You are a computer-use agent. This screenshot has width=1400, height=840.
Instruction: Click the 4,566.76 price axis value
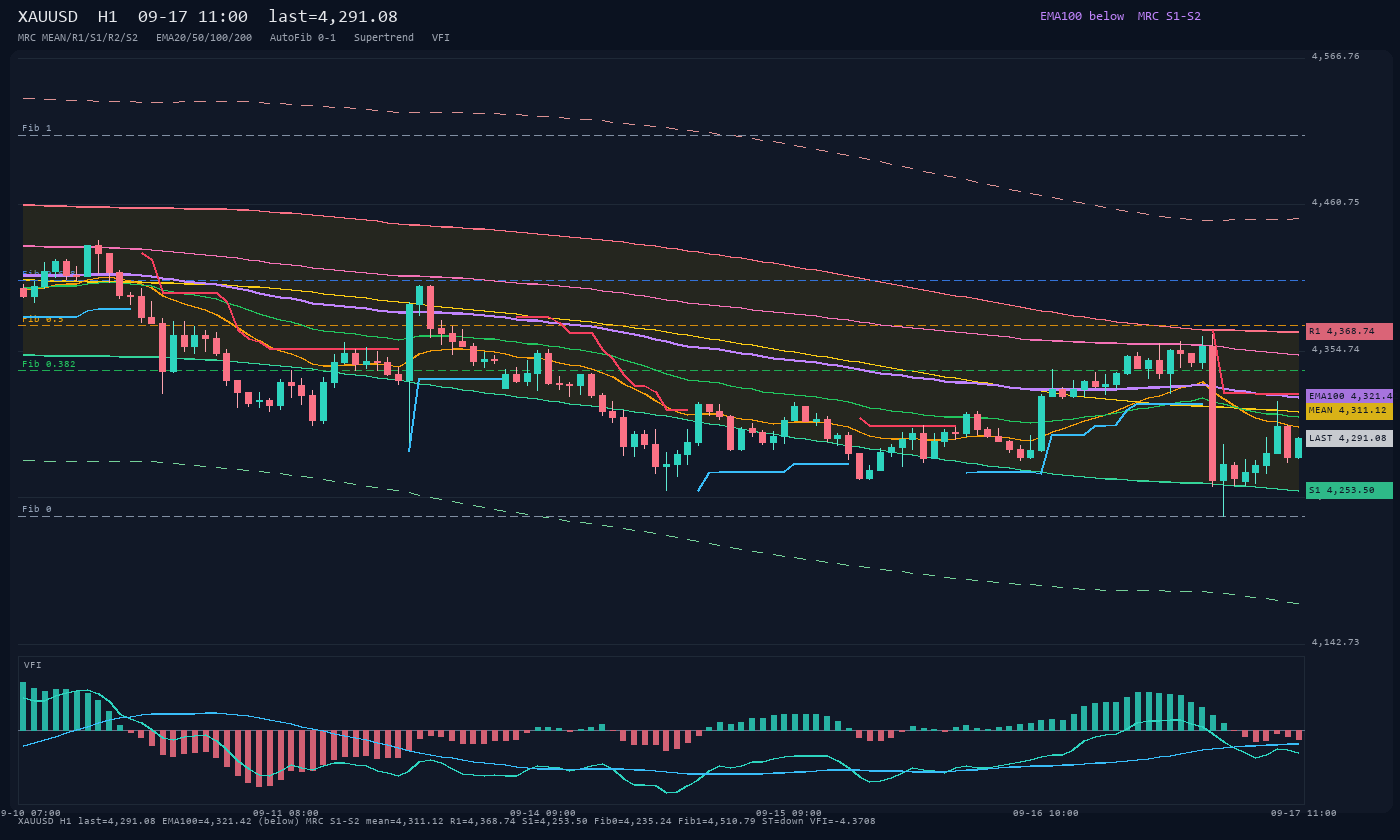pyautogui.click(x=1336, y=56)
